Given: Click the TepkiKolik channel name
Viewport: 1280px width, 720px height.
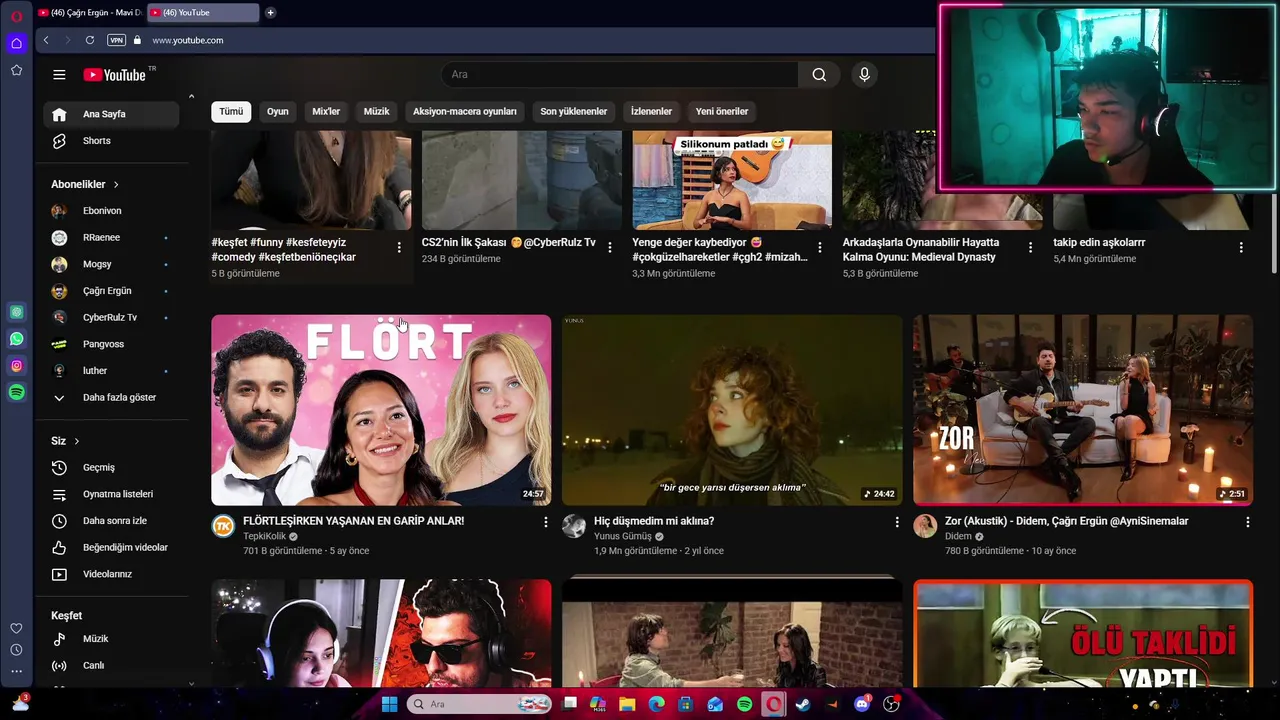Looking at the screenshot, I should 264,537.
